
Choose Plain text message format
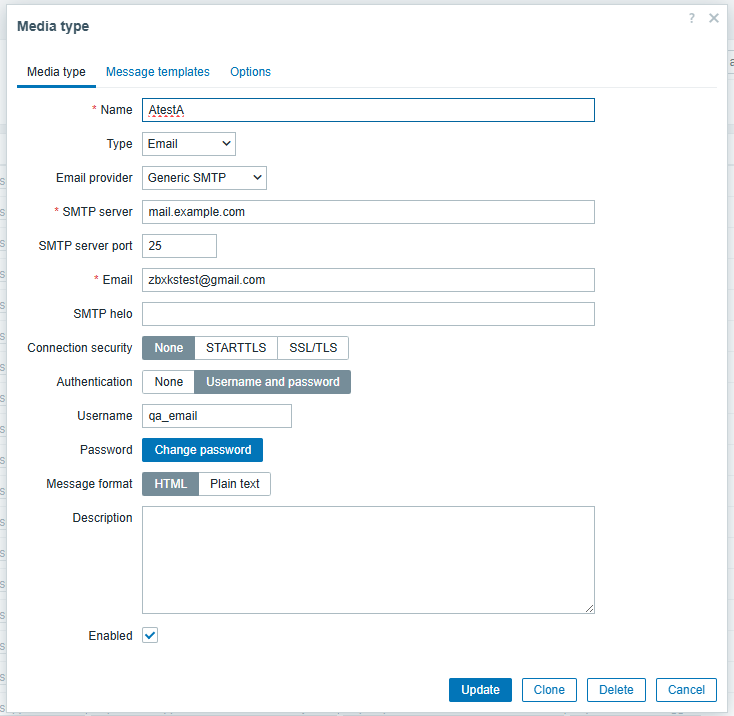pyautogui.click(x=235, y=484)
